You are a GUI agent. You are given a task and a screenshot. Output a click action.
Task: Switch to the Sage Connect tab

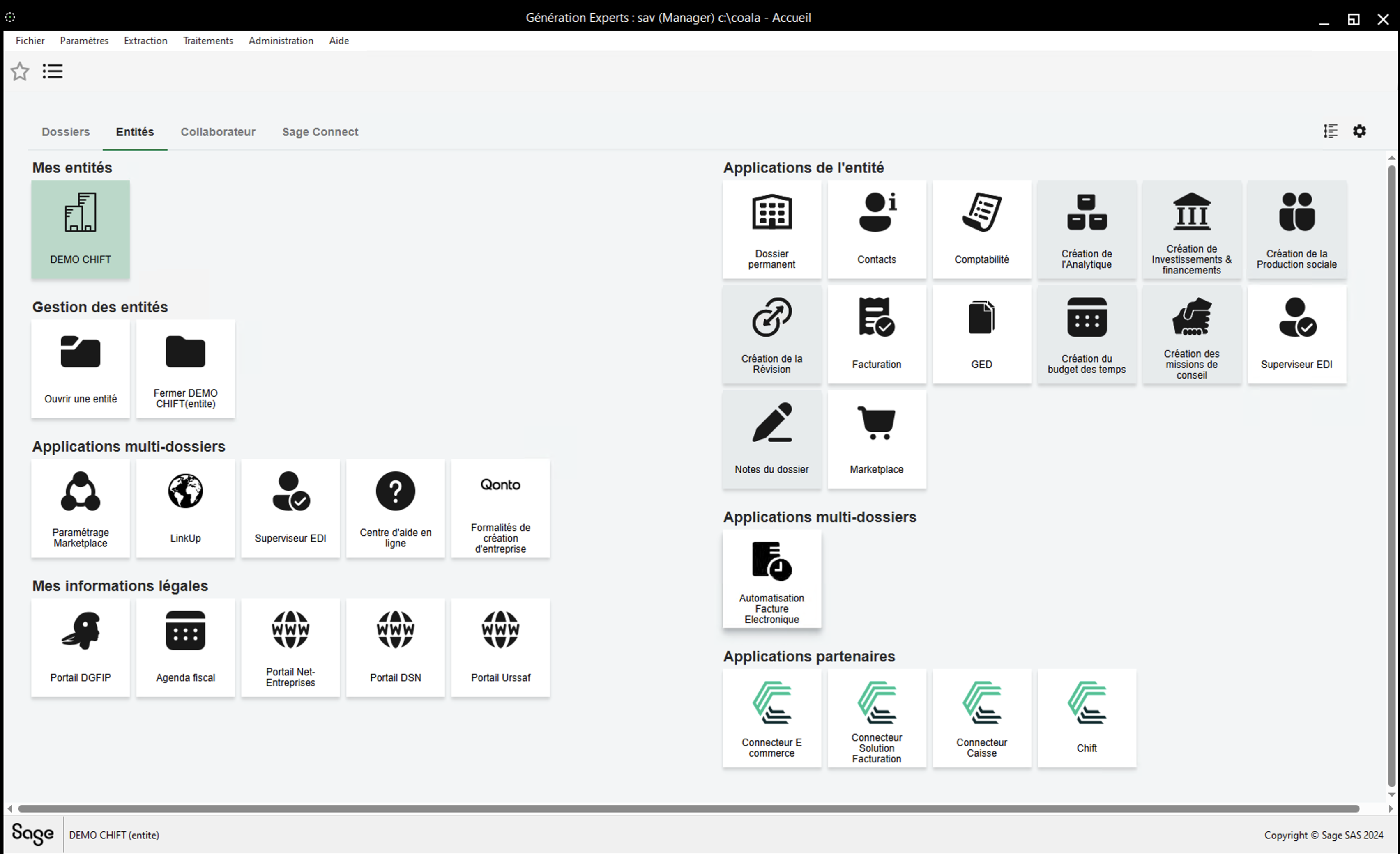(x=320, y=132)
